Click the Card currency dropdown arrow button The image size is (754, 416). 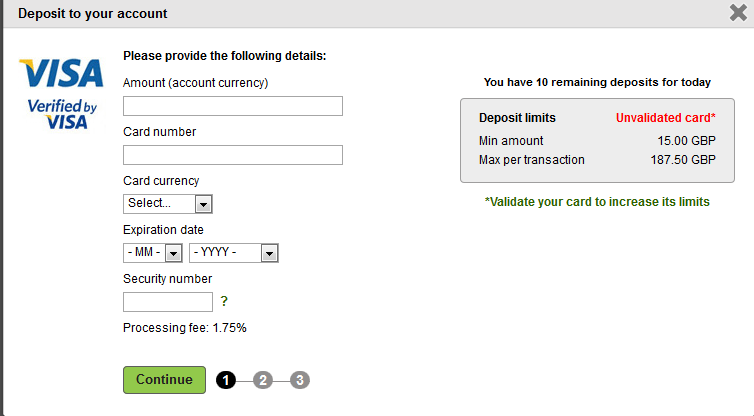[x=203, y=204]
